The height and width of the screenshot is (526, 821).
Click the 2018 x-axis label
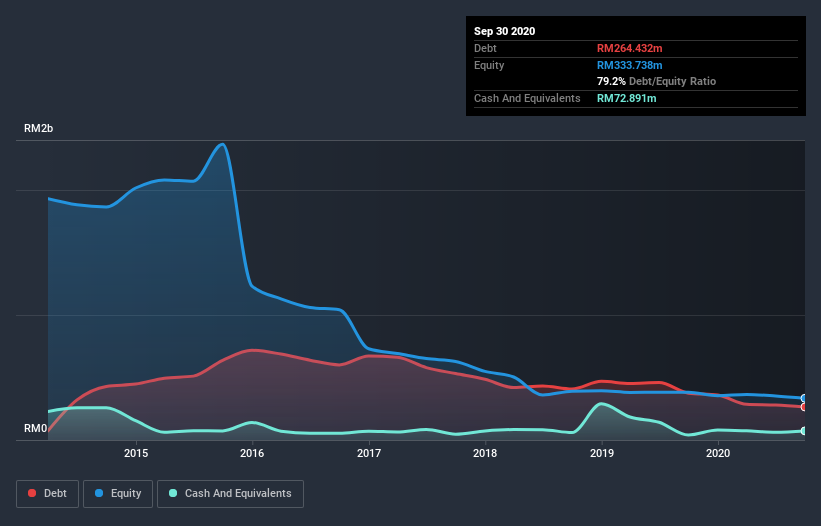tap(485, 453)
